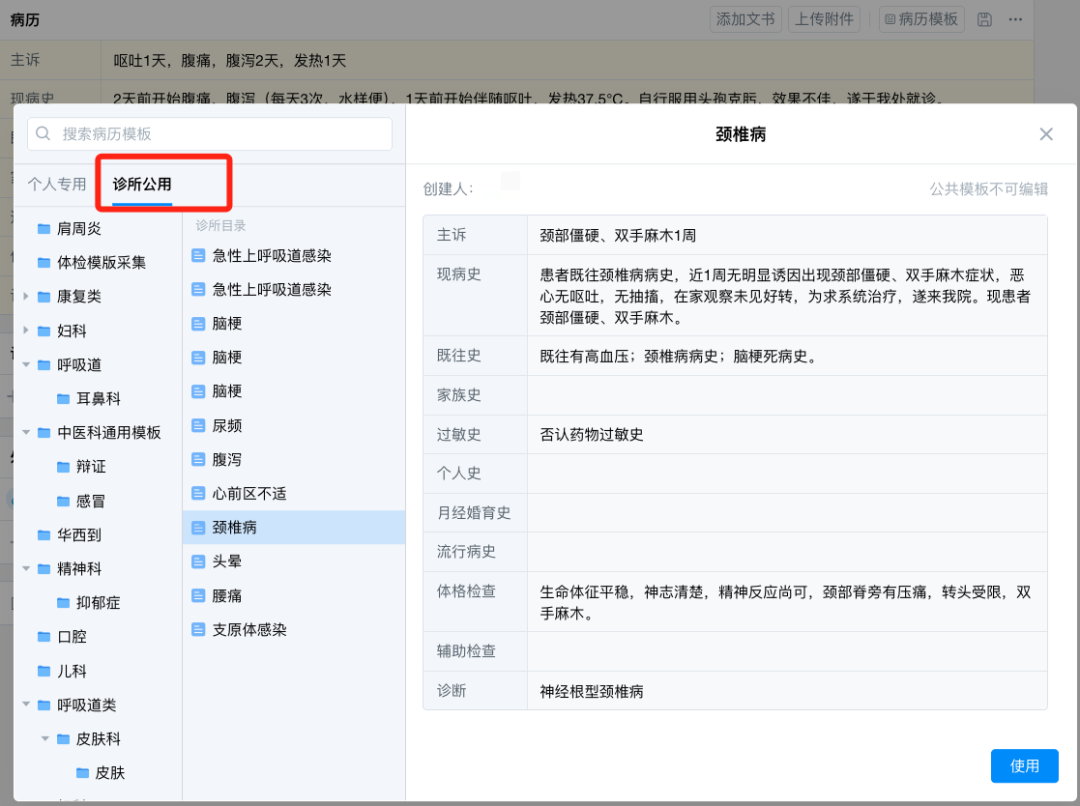Click the magnifier icon in the search box
This screenshot has height=806, width=1080.
[x=44, y=134]
